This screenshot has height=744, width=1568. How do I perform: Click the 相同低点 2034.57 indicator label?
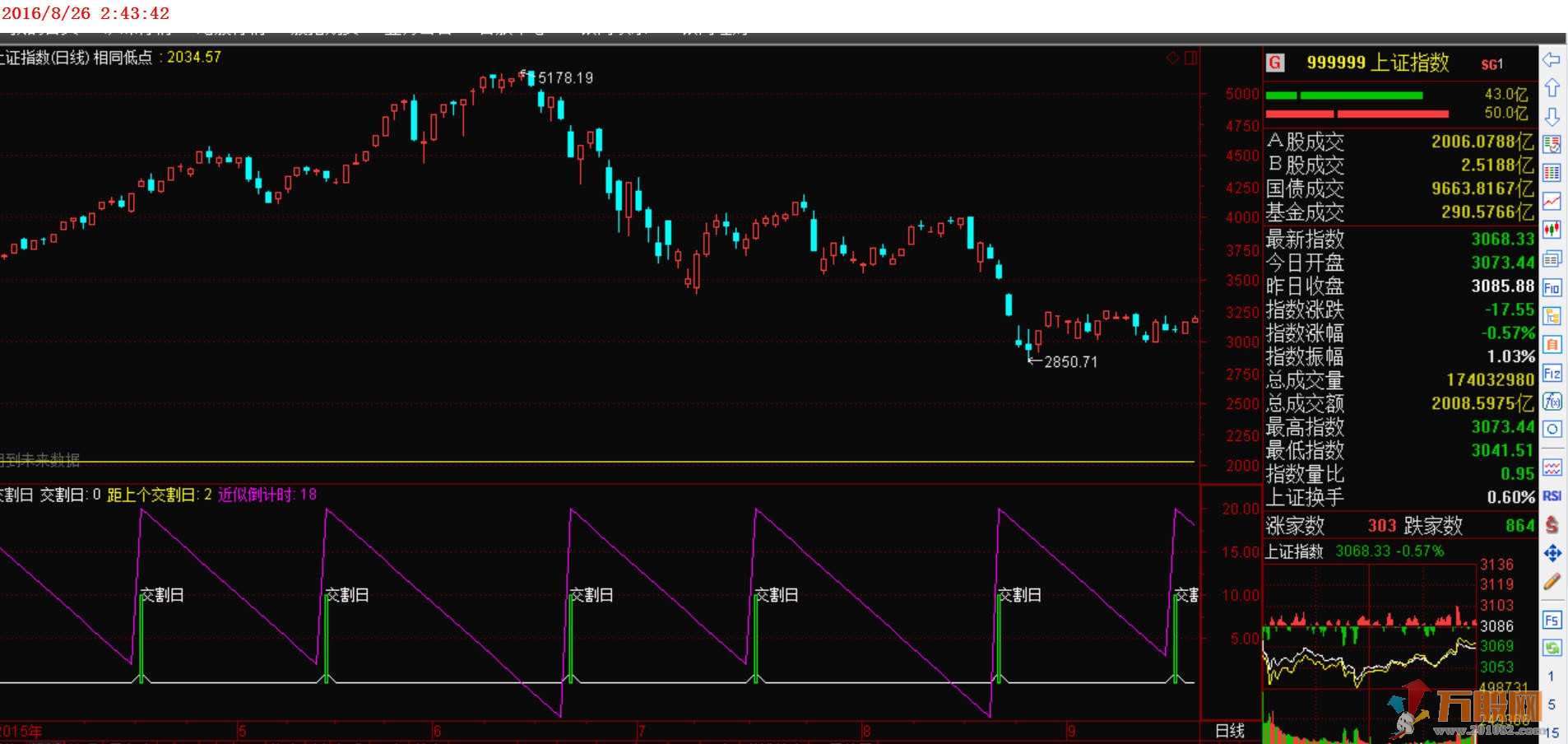pos(157,58)
